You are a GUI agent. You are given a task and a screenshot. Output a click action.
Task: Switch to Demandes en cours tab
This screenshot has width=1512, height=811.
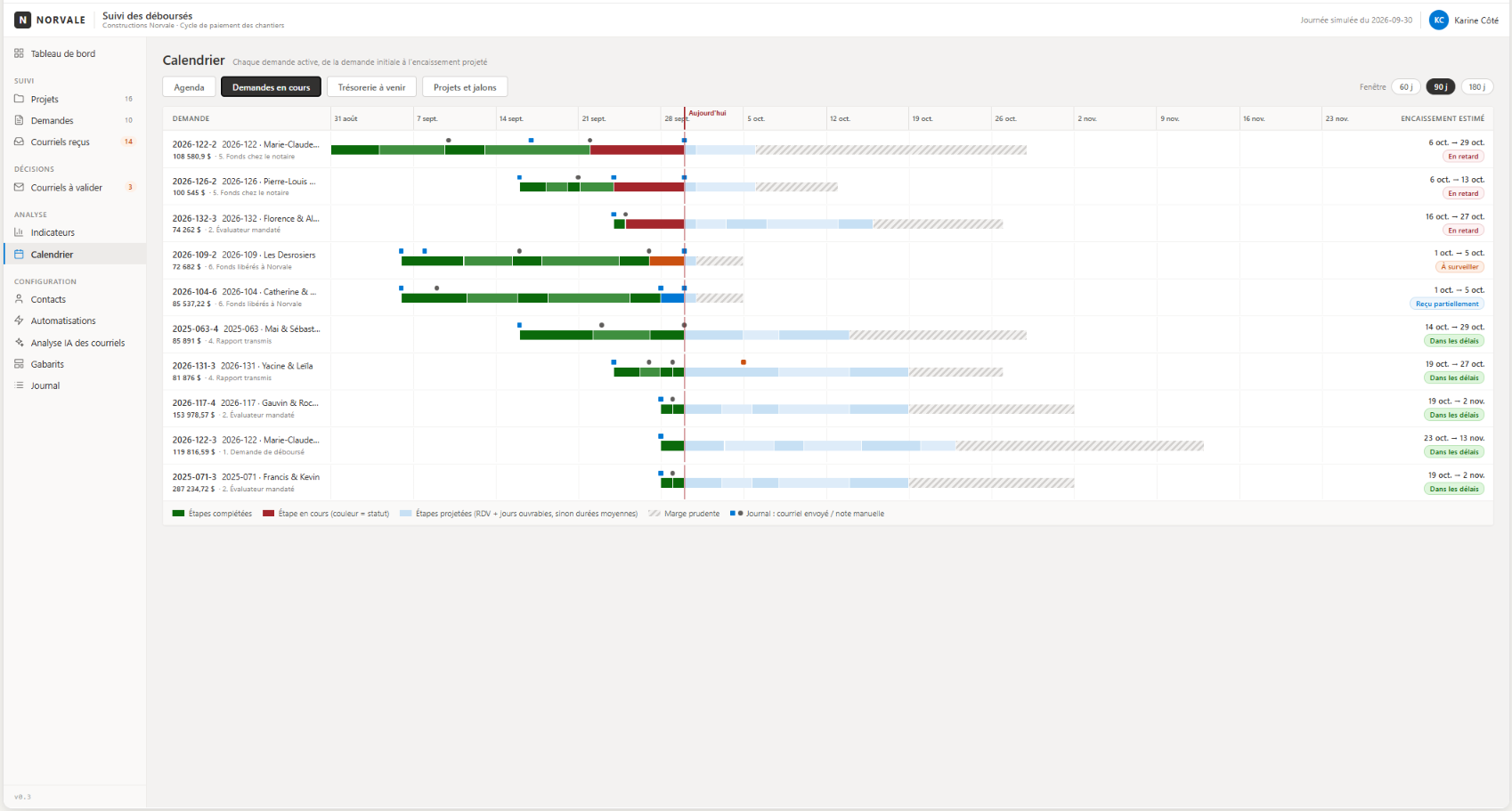(271, 87)
